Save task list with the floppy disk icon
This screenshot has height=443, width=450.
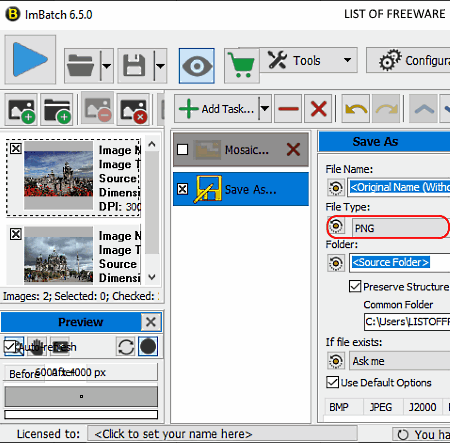click(135, 66)
